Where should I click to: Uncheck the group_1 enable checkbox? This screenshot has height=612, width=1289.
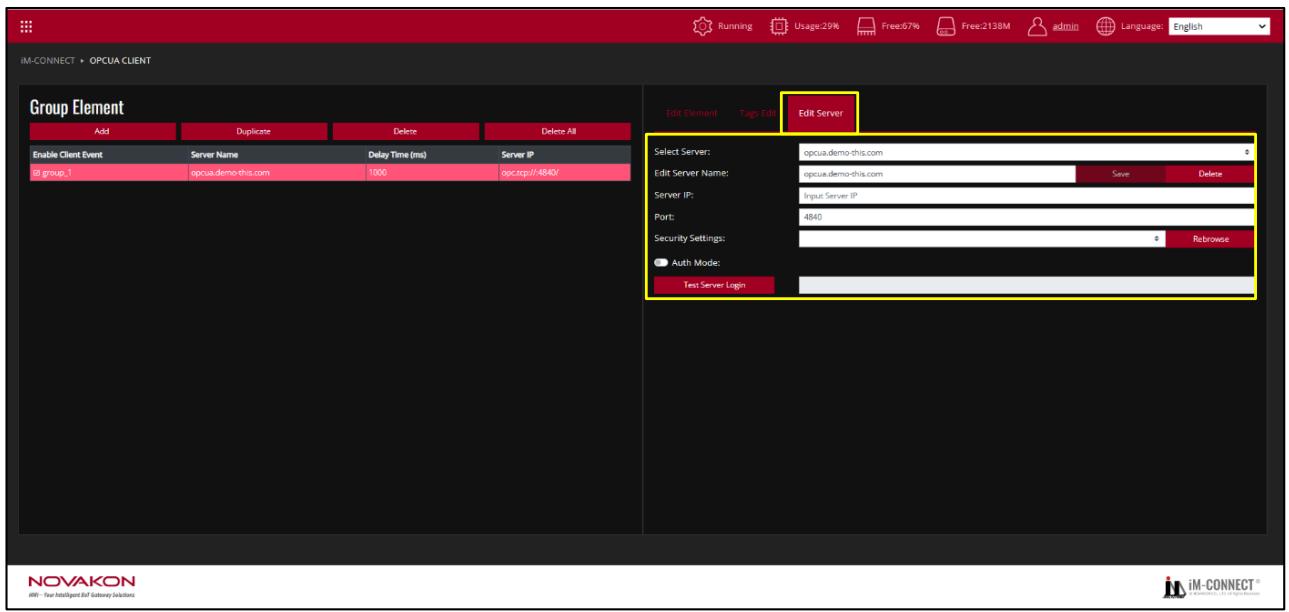(x=37, y=172)
